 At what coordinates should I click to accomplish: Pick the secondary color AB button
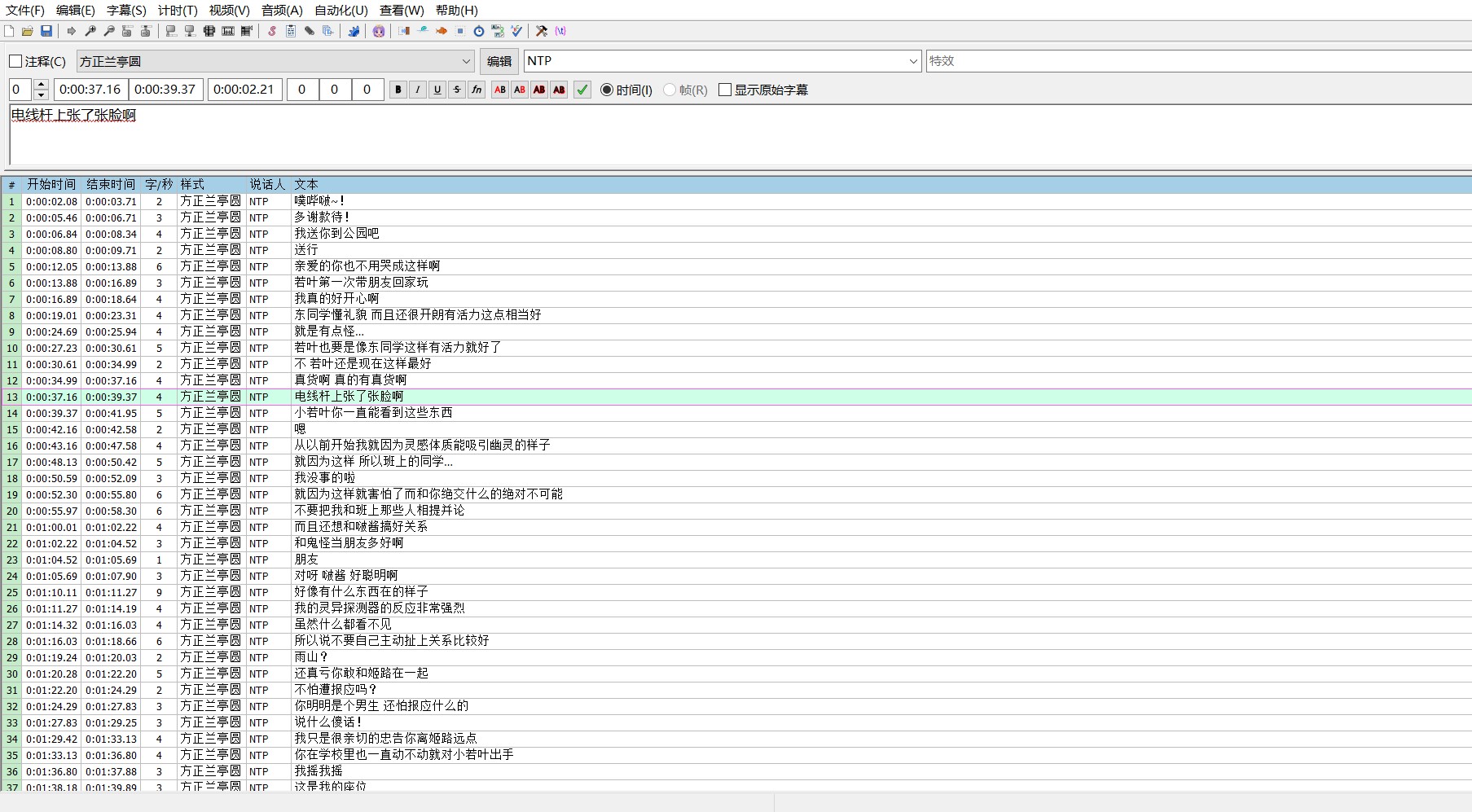[x=520, y=90]
